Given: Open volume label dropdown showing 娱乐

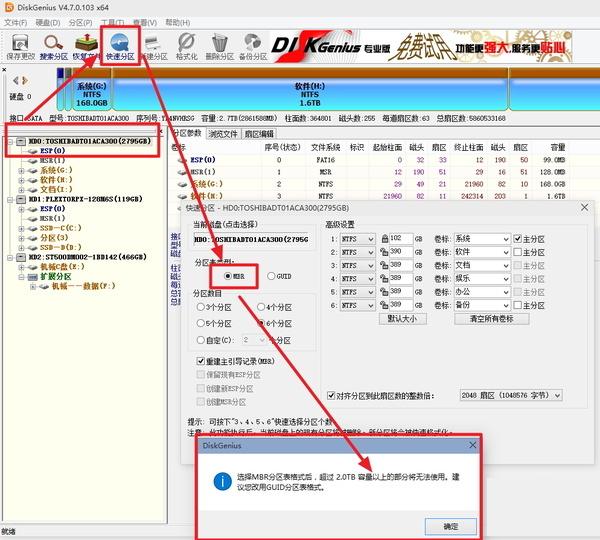Looking at the screenshot, I should pyautogui.click(x=482, y=279).
